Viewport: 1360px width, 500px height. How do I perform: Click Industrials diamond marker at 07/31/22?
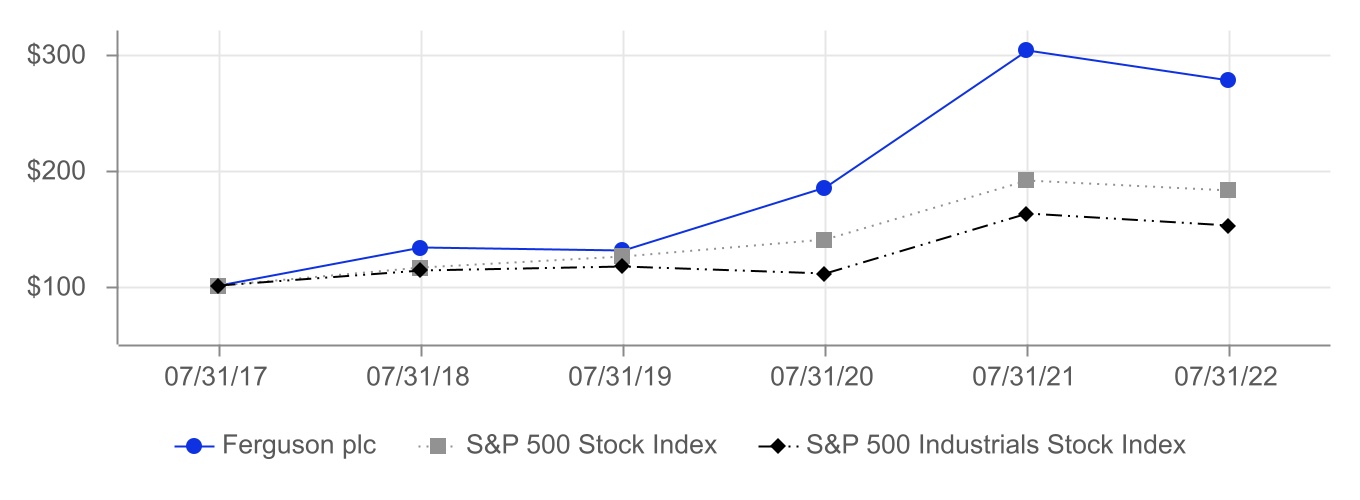click(1228, 226)
